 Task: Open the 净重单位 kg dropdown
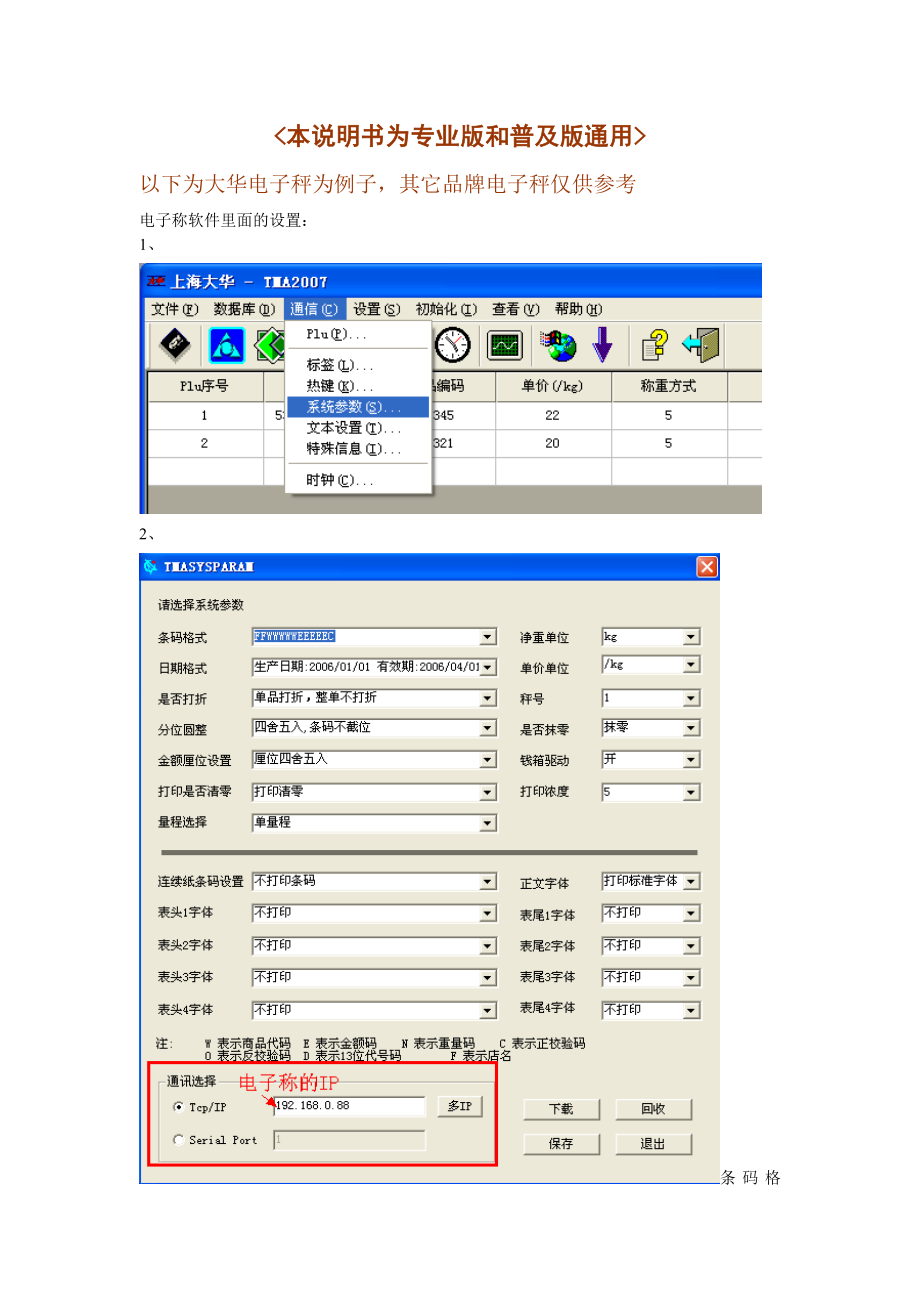click(691, 637)
